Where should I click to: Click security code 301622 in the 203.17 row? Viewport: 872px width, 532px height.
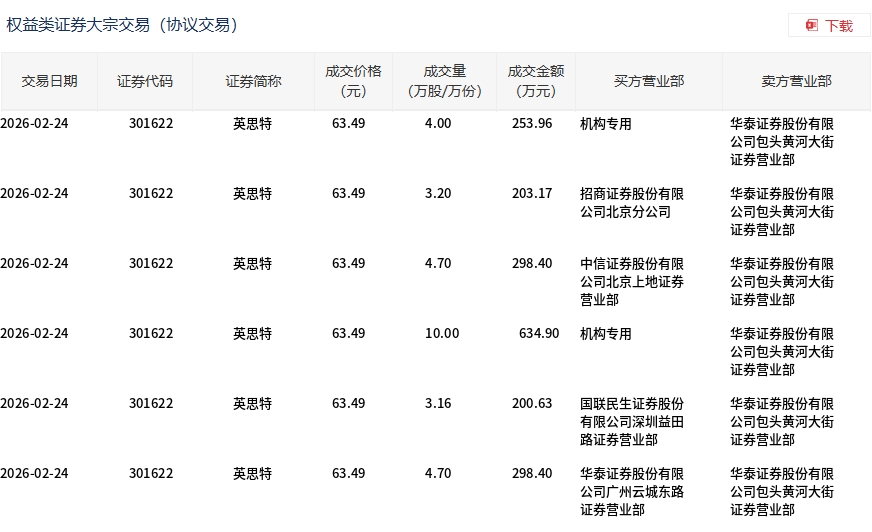coord(151,193)
